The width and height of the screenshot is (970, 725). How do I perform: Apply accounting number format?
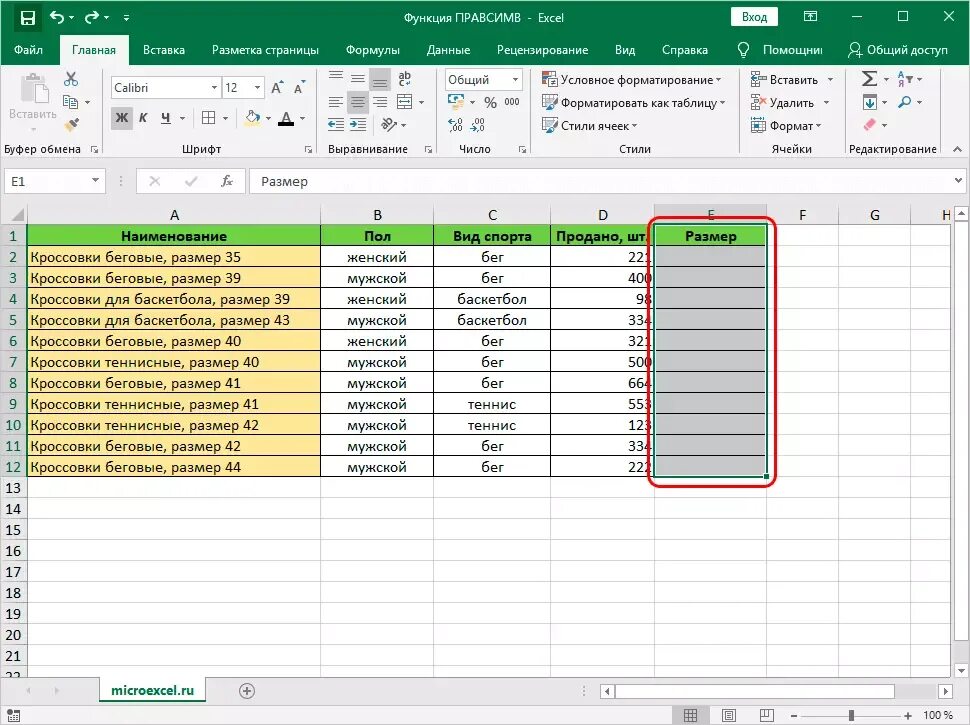tap(456, 101)
